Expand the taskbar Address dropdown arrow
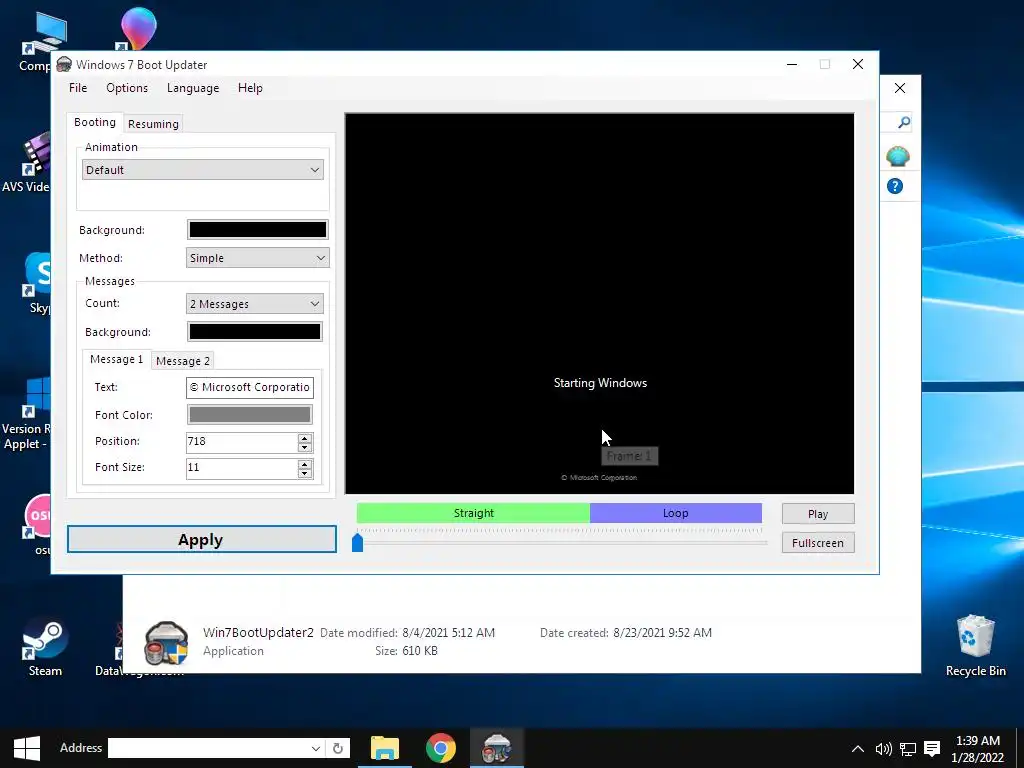Screen dimensions: 1024x768 point(315,748)
